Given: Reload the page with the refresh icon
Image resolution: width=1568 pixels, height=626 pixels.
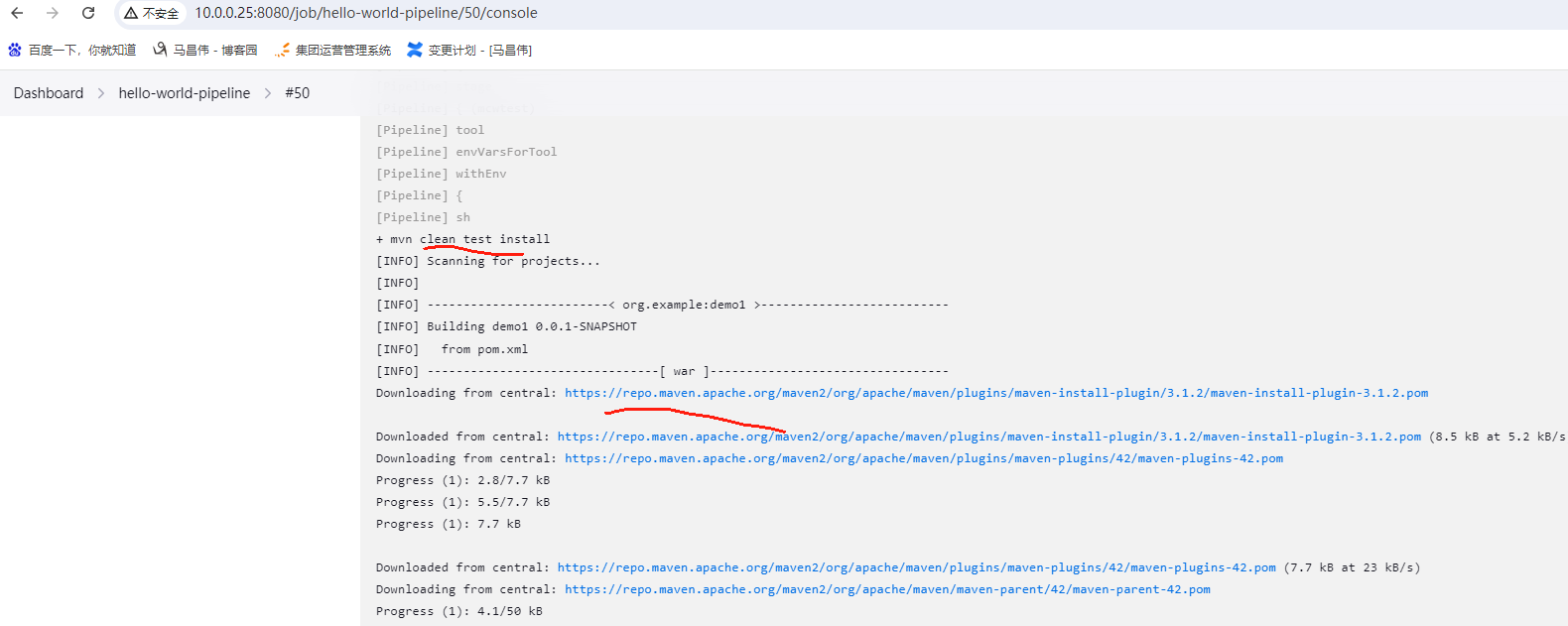Looking at the screenshot, I should (88, 13).
